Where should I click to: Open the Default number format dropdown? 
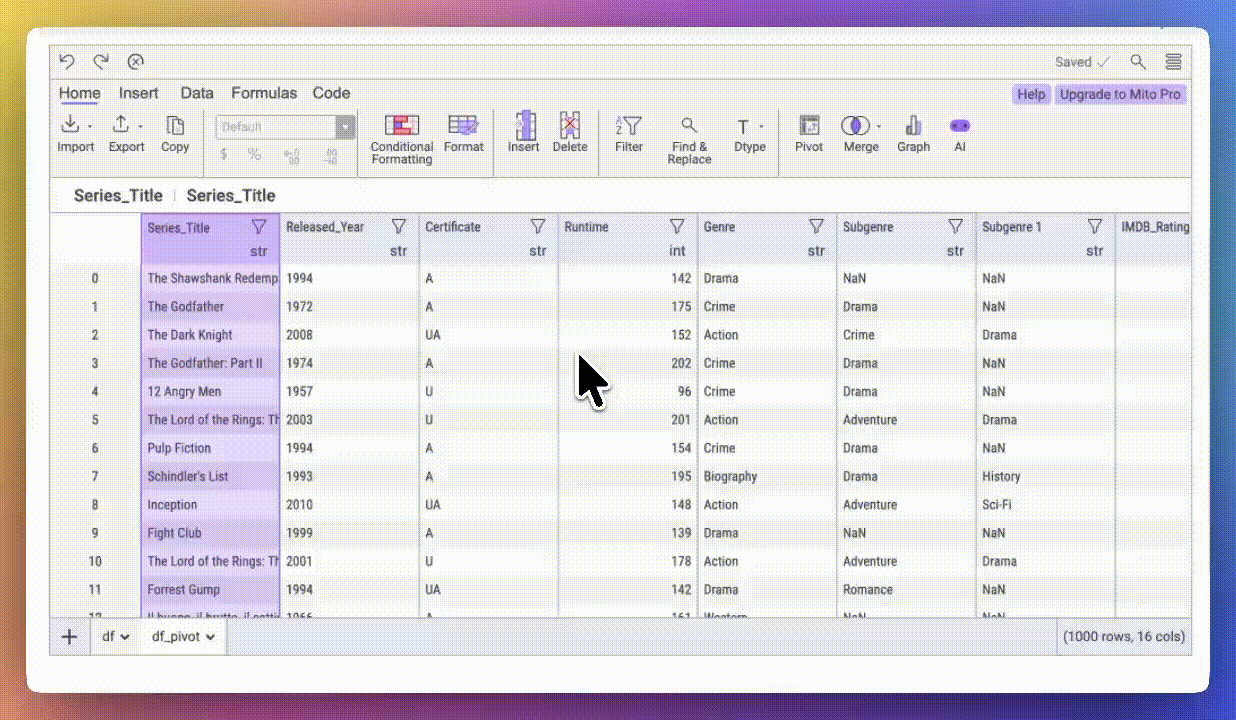[x=345, y=128]
